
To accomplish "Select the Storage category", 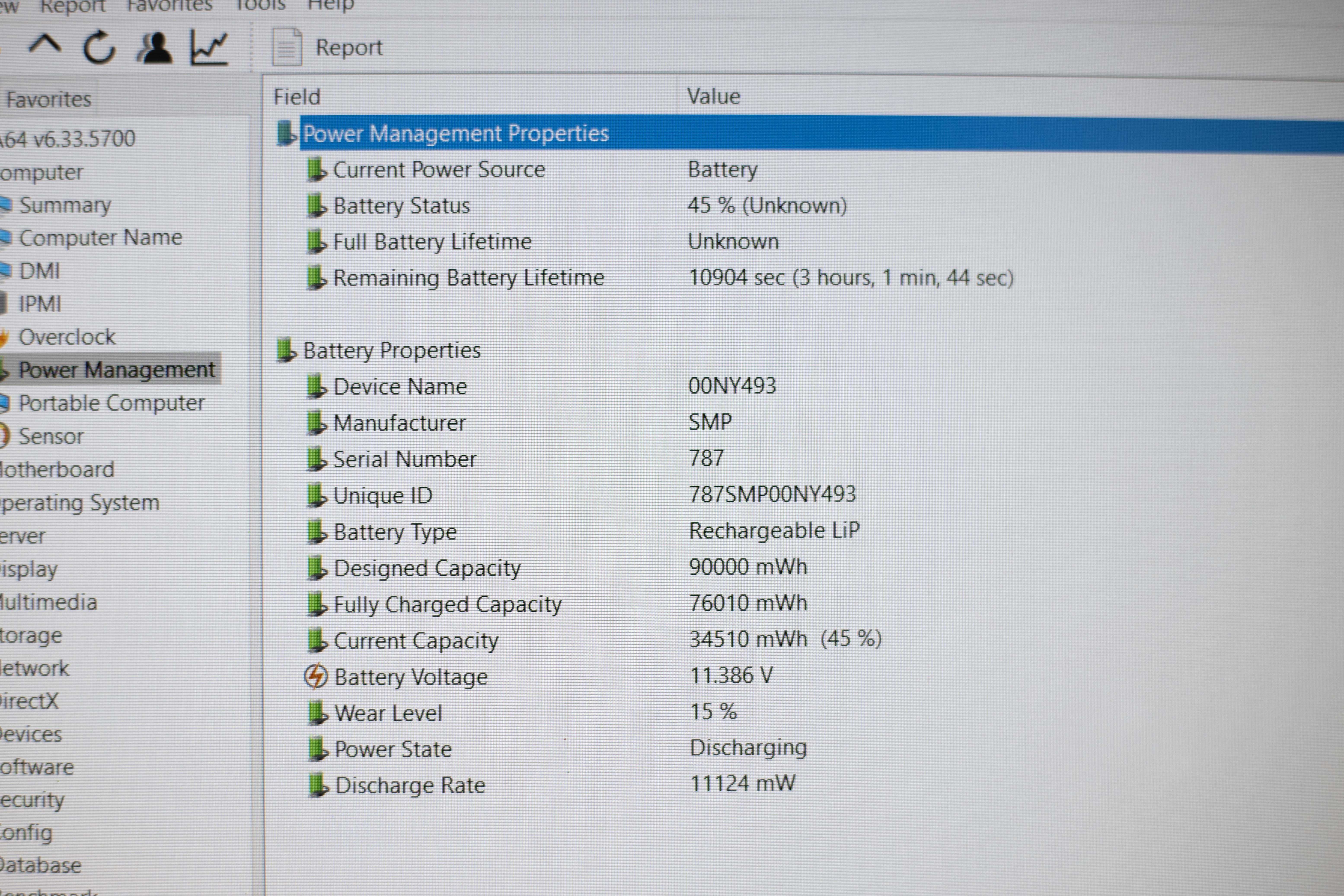I will (x=31, y=636).
